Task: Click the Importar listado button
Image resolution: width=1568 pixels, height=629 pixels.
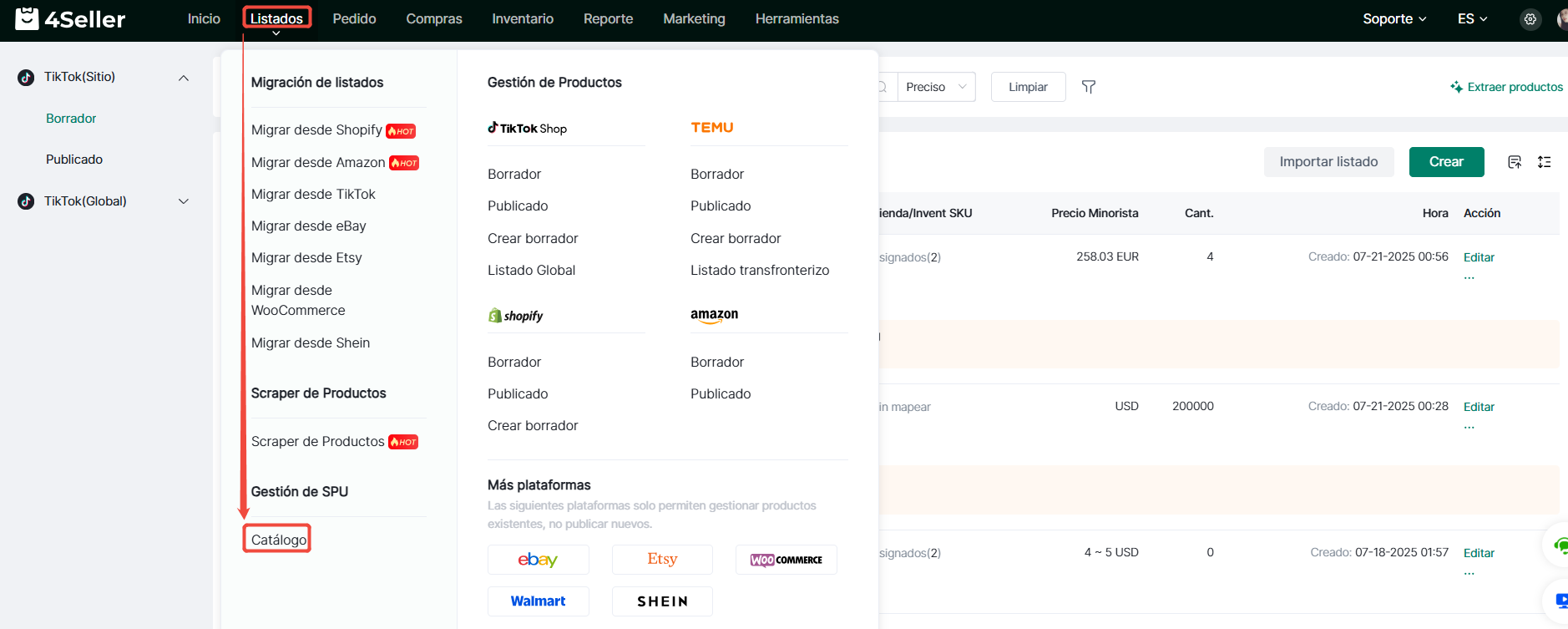Action: (x=1328, y=162)
